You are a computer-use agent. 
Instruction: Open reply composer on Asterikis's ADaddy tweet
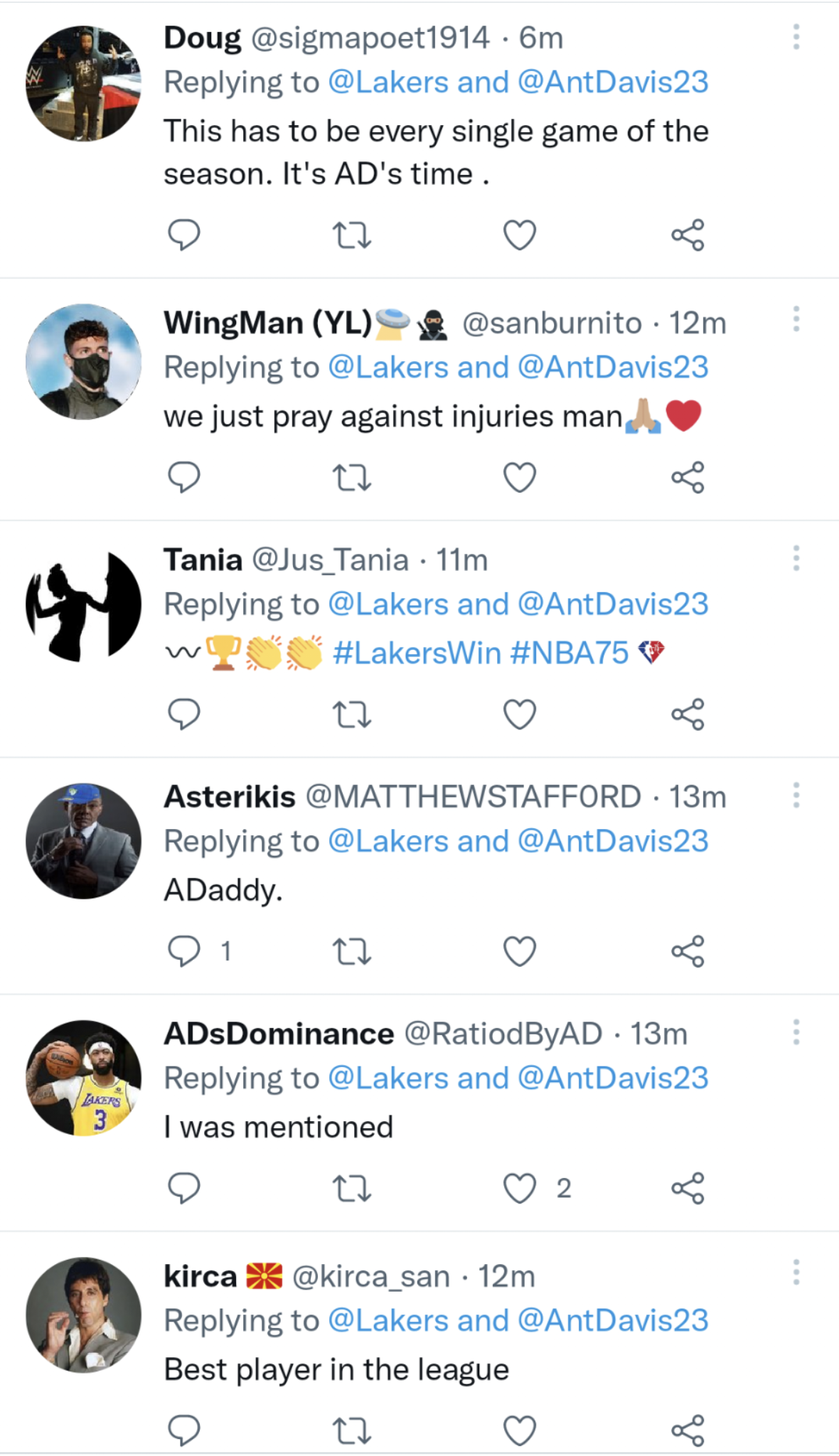[x=185, y=951]
